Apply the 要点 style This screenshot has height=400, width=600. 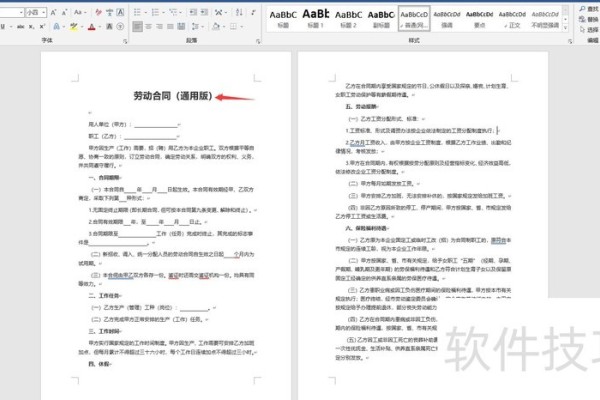tap(479, 19)
